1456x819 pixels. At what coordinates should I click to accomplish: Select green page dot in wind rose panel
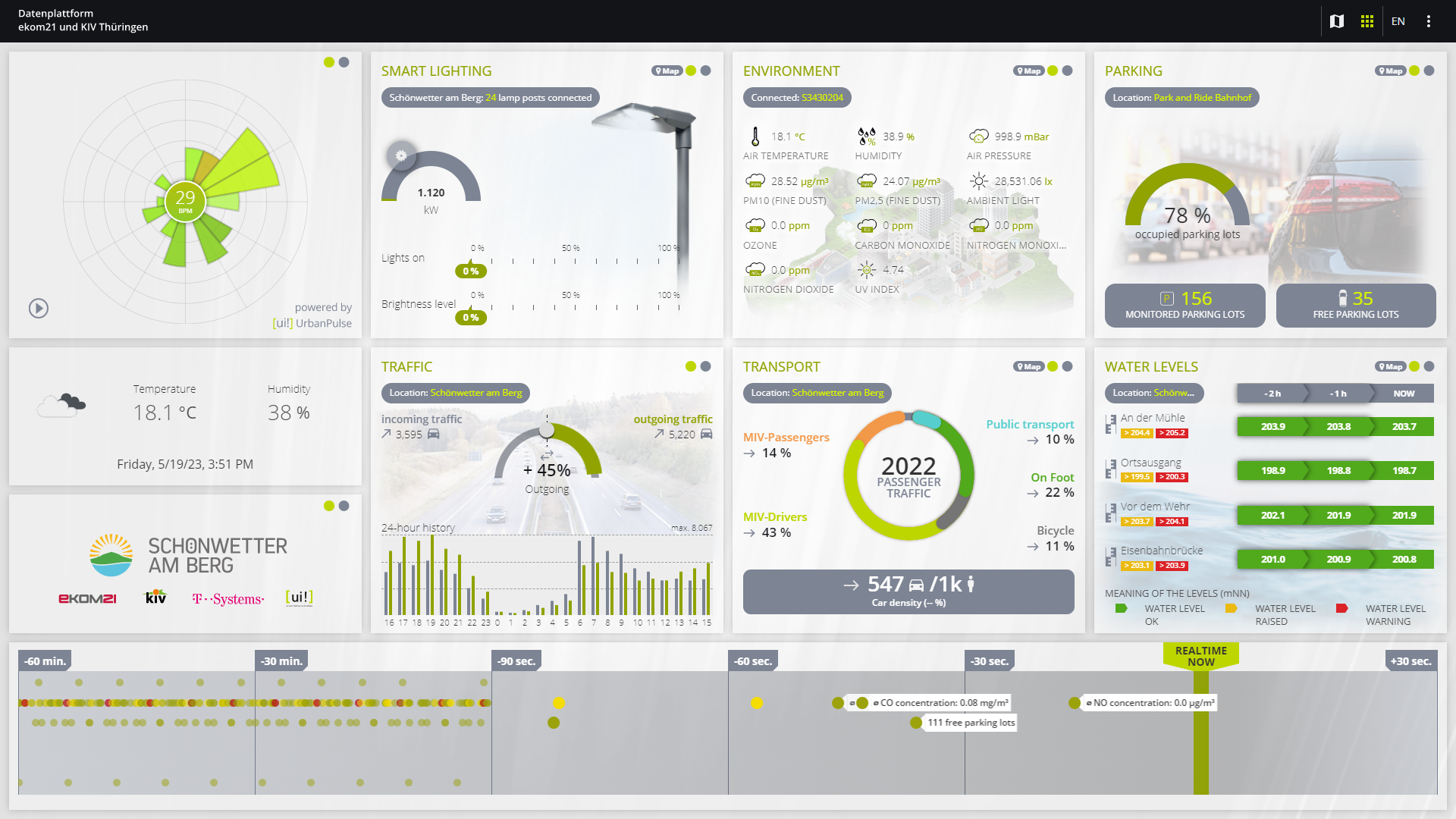[328, 62]
